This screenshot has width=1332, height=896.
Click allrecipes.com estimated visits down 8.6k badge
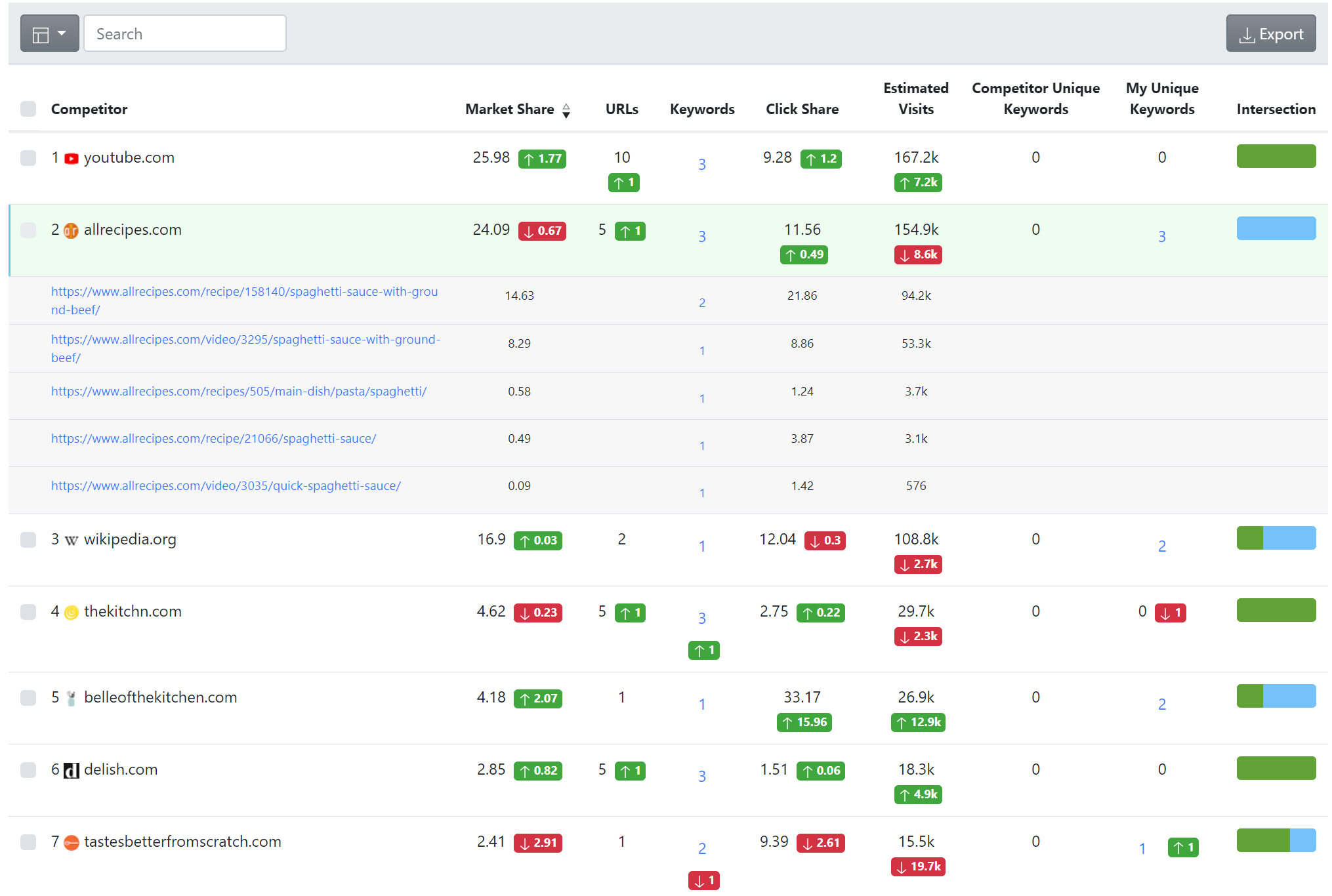click(918, 255)
